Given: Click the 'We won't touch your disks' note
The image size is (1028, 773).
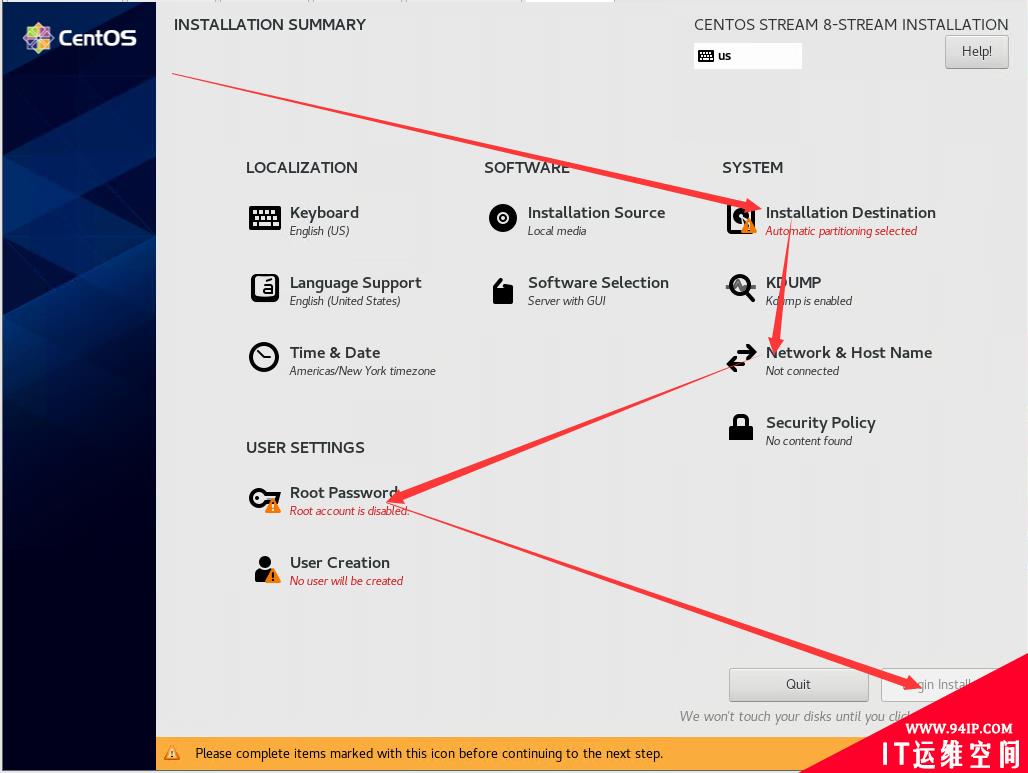Looking at the screenshot, I should [x=796, y=717].
